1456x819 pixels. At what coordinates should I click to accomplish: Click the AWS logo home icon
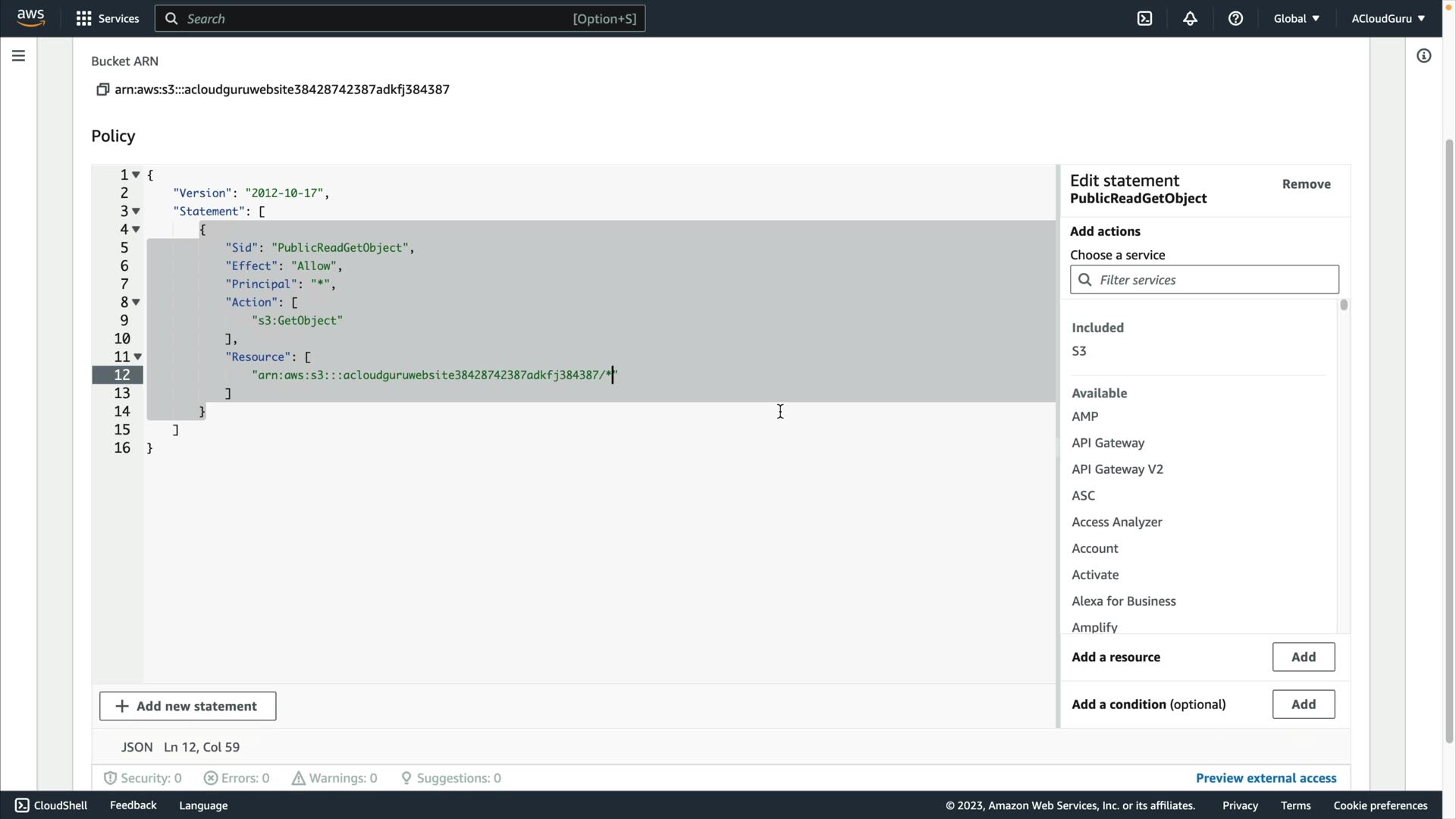[x=30, y=17]
